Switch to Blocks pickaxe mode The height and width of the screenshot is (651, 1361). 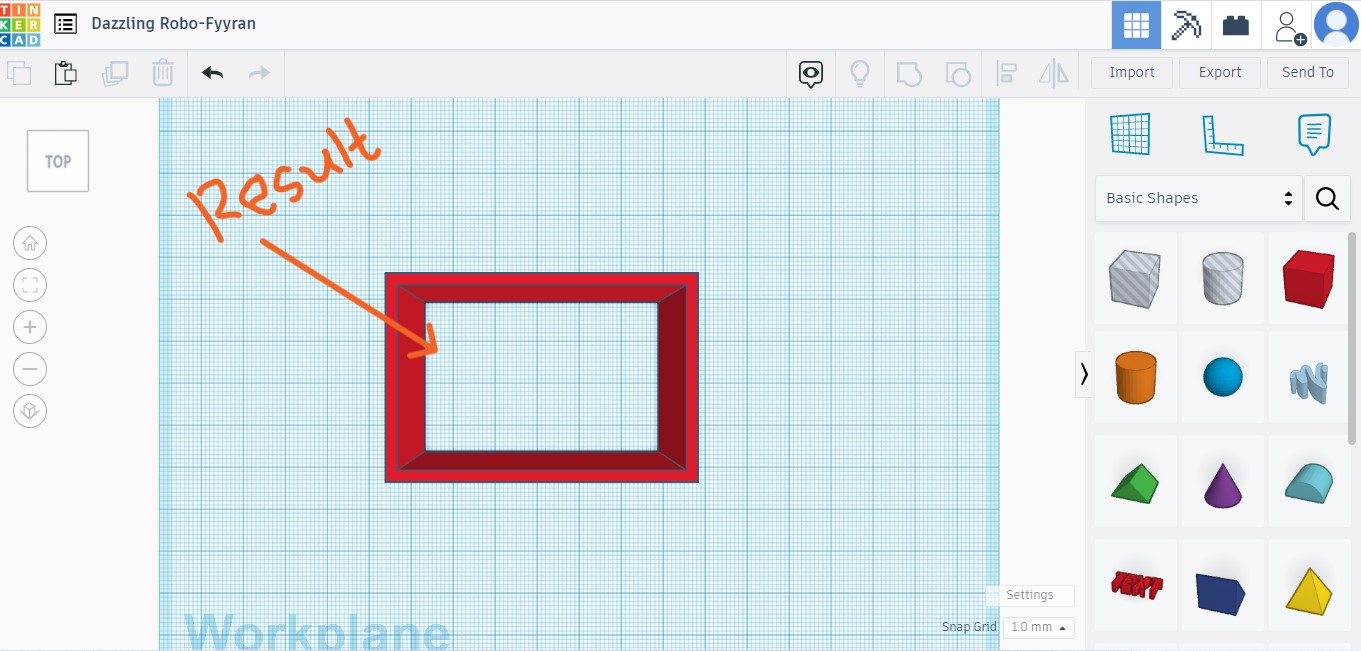pos(1186,25)
